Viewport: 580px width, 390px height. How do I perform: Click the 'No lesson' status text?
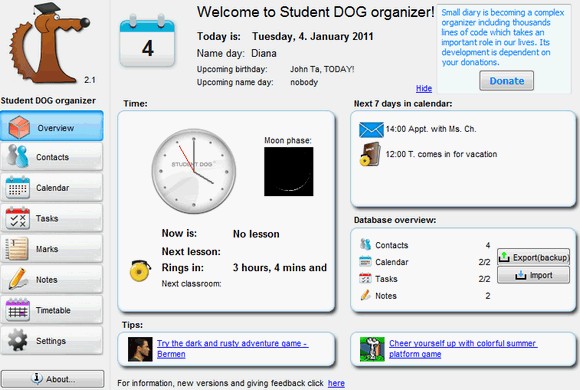click(256, 234)
